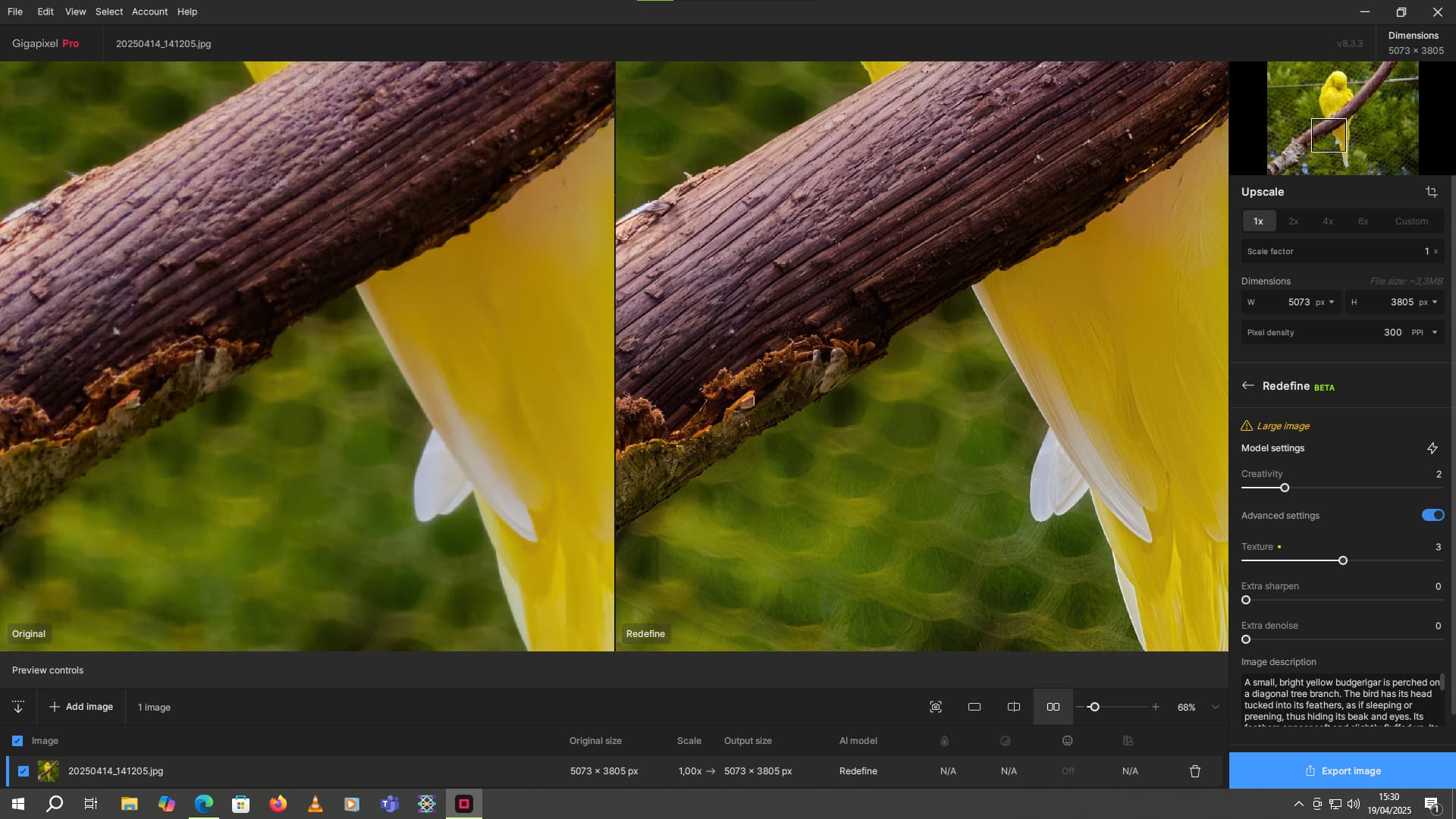Click Add image button
This screenshot has width=1456, height=819.
pyautogui.click(x=81, y=707)
